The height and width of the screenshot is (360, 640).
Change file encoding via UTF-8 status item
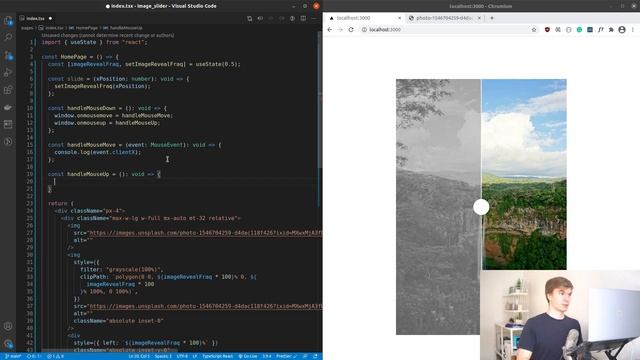click(182, 356)
